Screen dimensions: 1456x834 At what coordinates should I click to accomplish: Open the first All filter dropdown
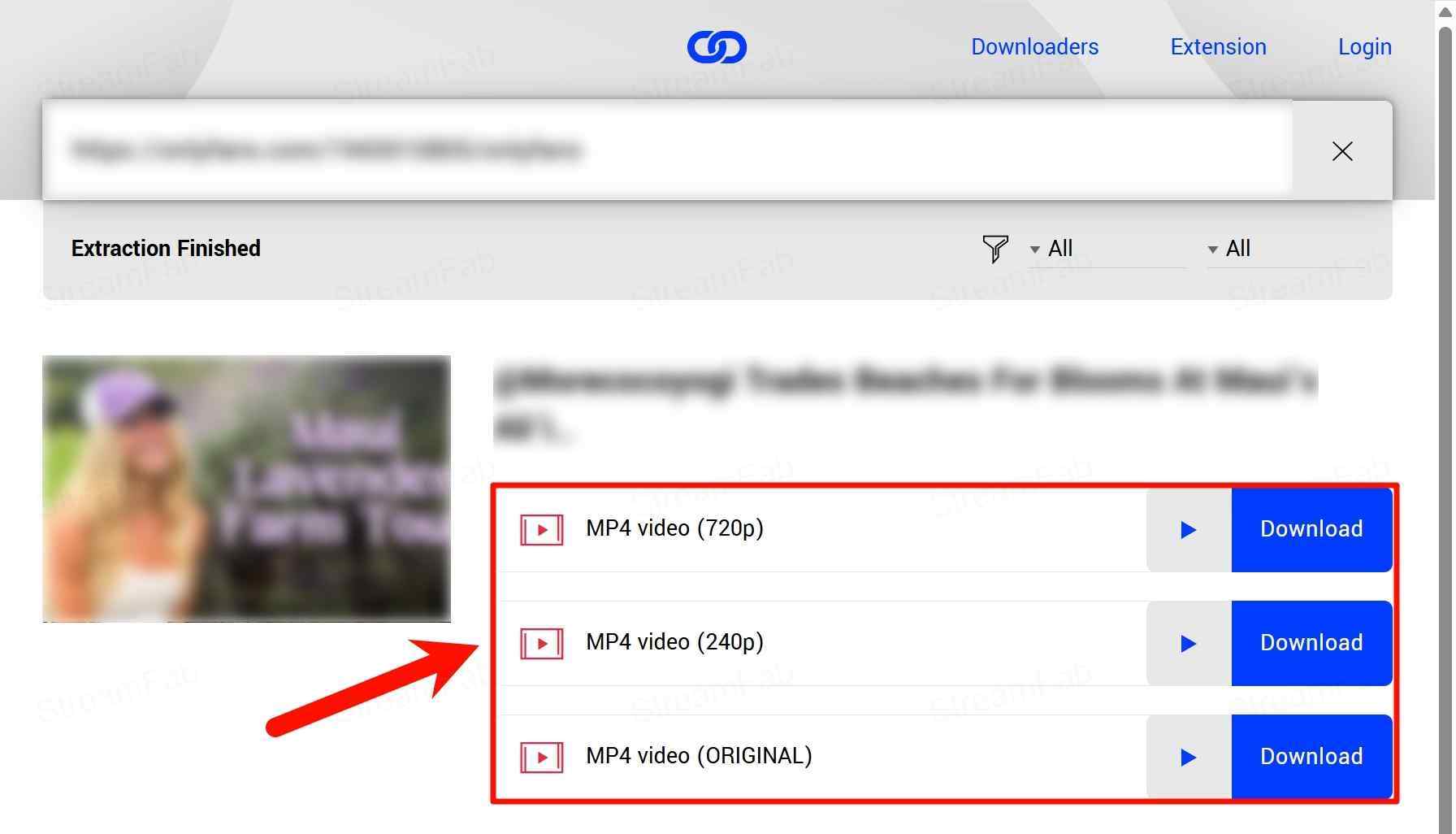(x=1105, y=249)
